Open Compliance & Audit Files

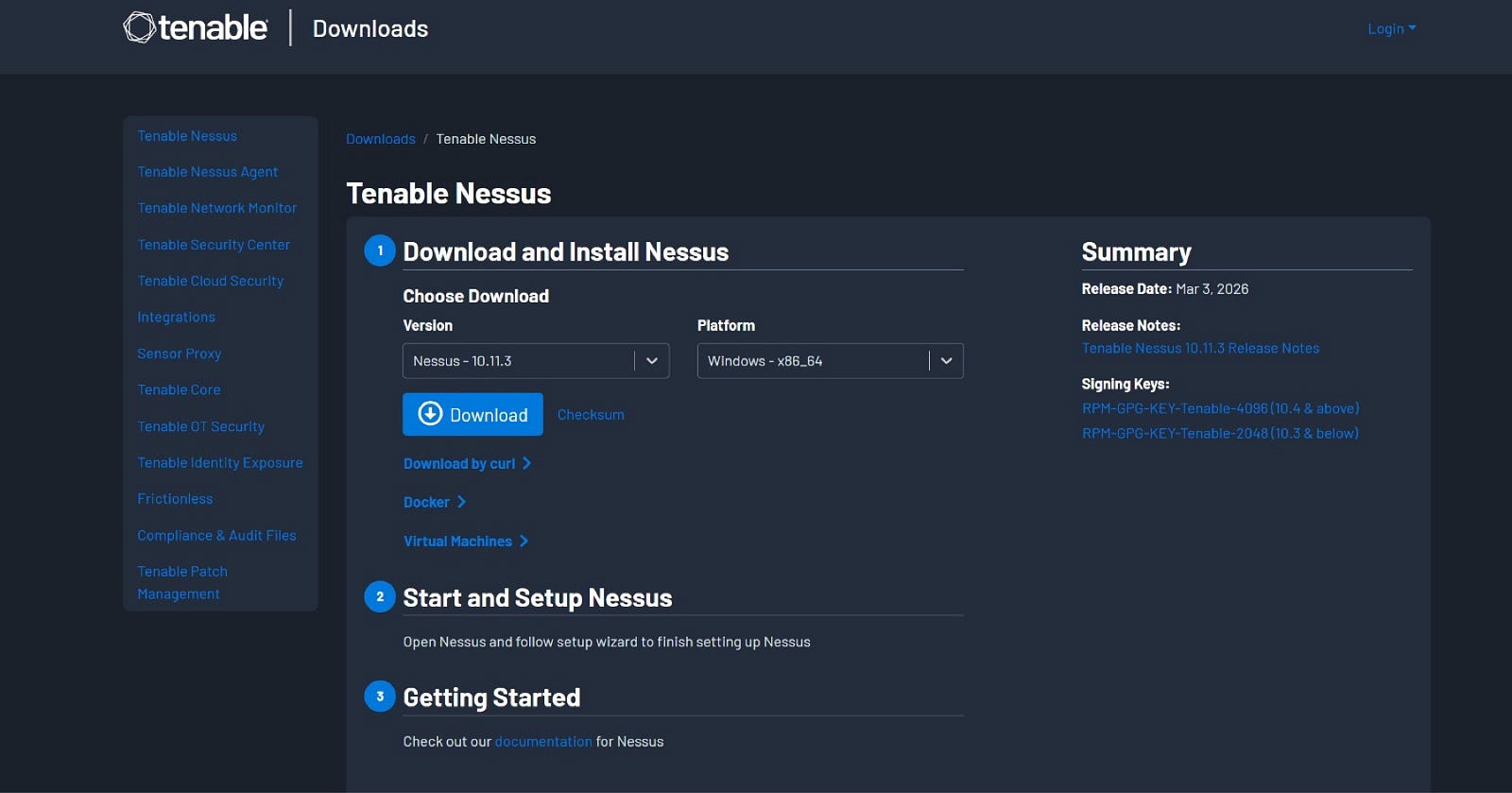pyautogui.click(x=216, y=535)
